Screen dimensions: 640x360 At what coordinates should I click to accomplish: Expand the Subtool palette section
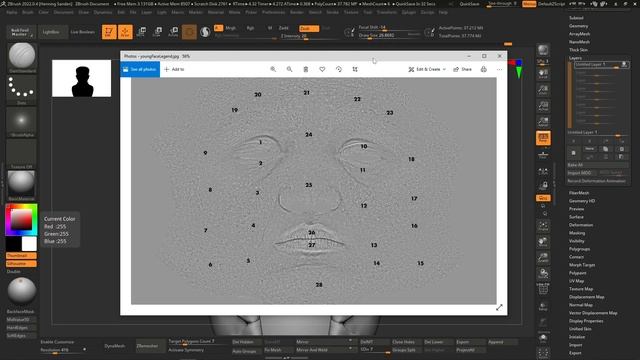click(x=576, y=18)
